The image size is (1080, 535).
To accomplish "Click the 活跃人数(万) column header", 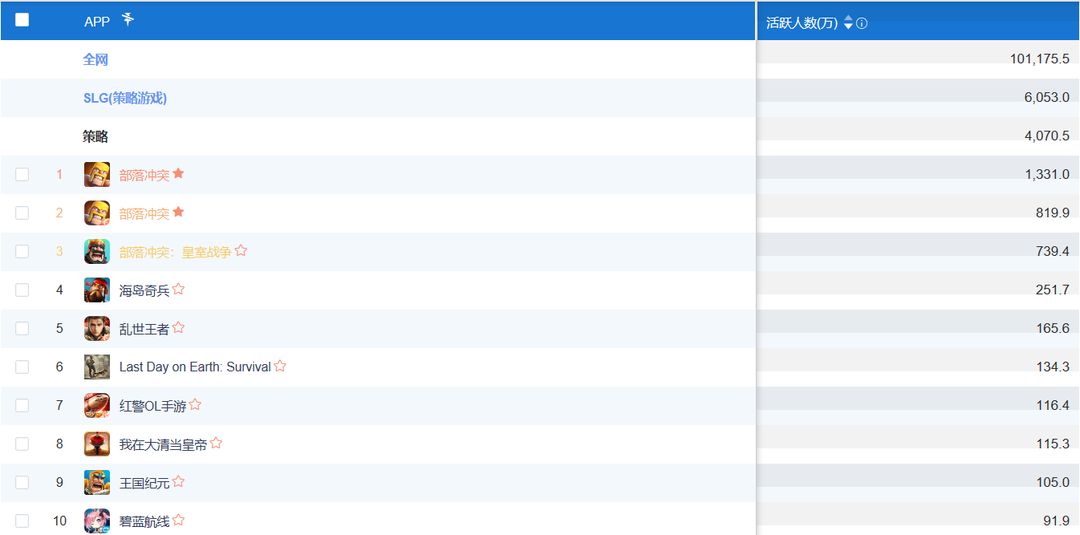I will (802, 23).
